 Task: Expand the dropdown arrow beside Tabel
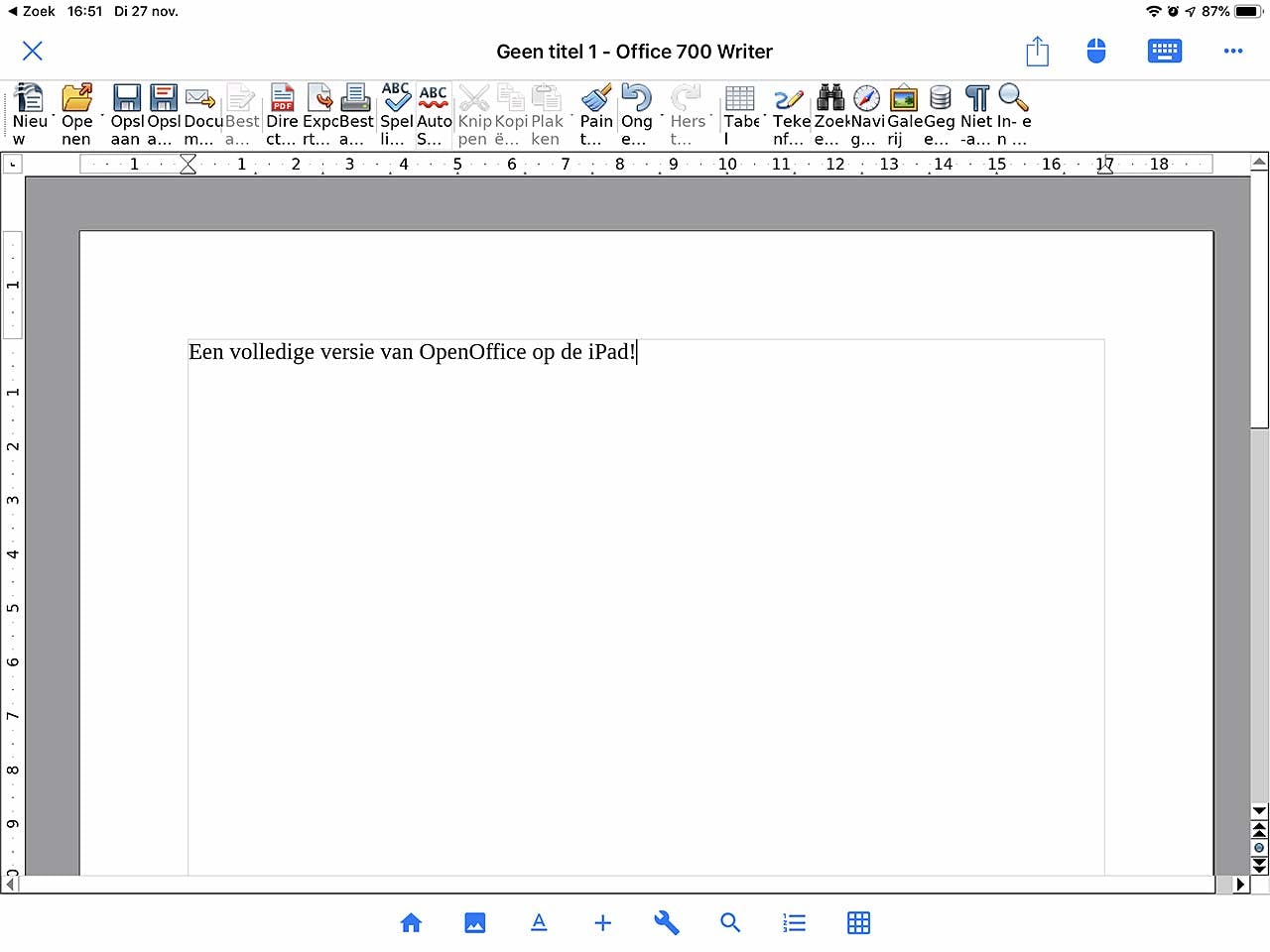click(x=765, y=117)
